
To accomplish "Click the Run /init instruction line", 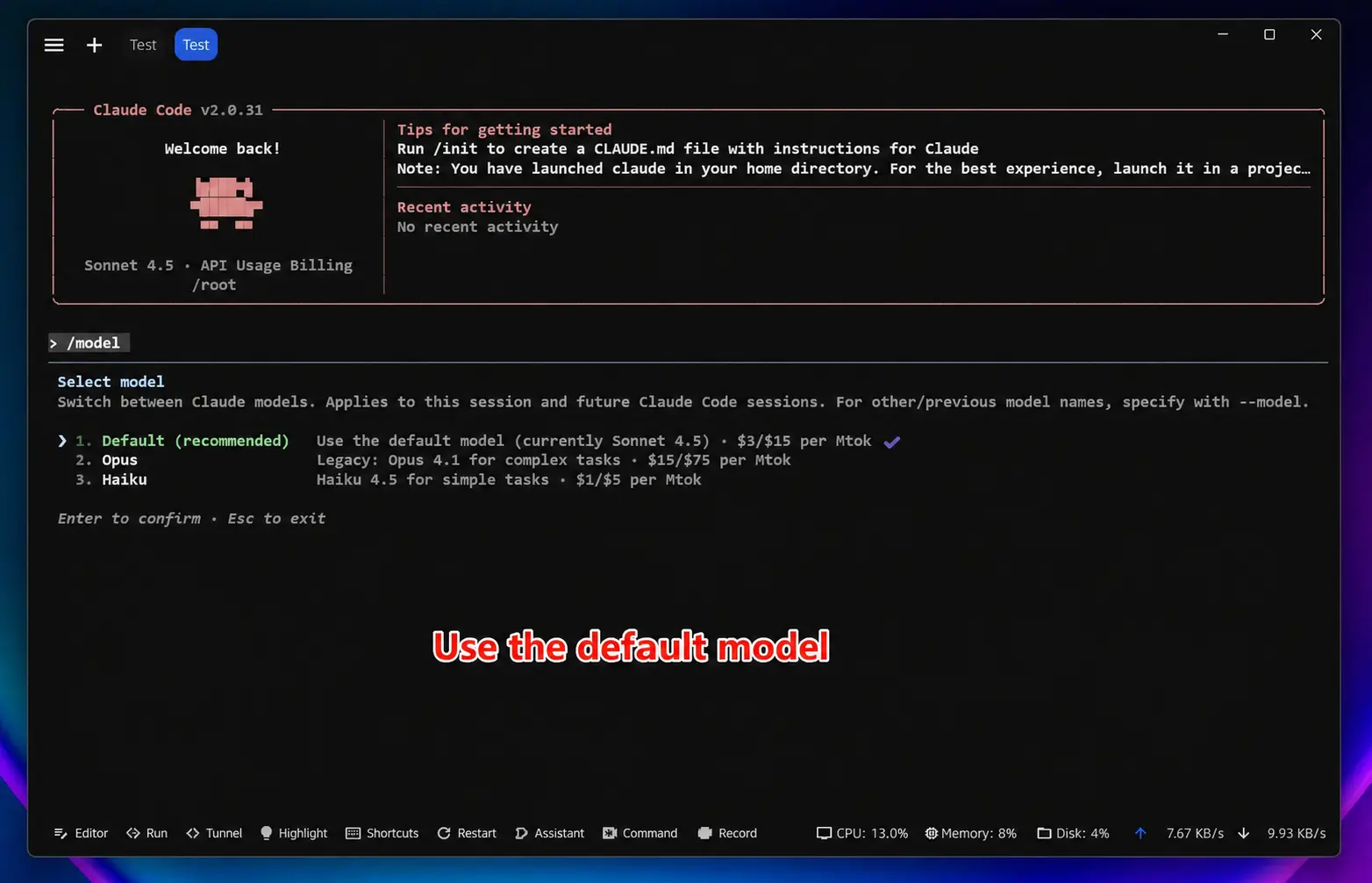I will (688, 148).
